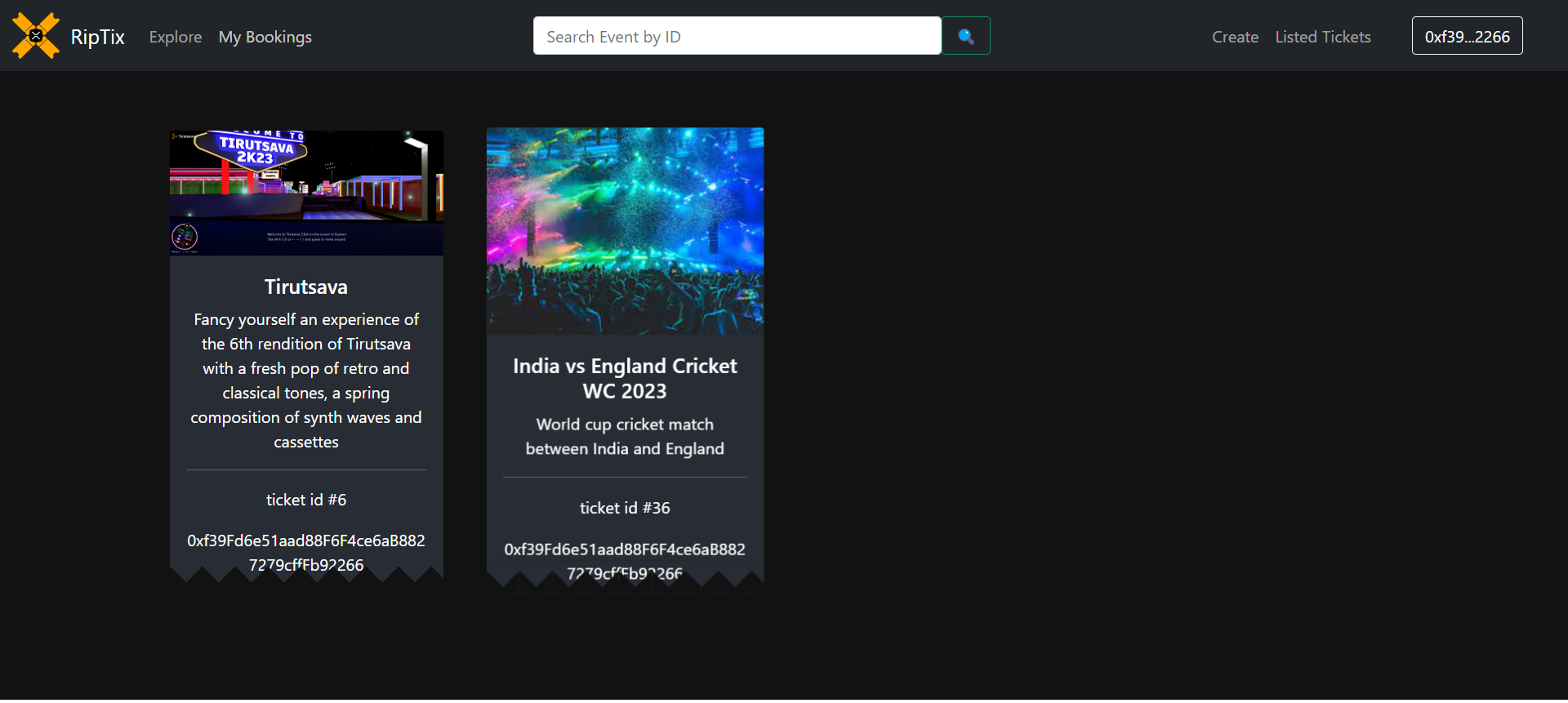Click the ticket id #36 label
Viewport: 1568px width, 703px height.
[625, 508]
